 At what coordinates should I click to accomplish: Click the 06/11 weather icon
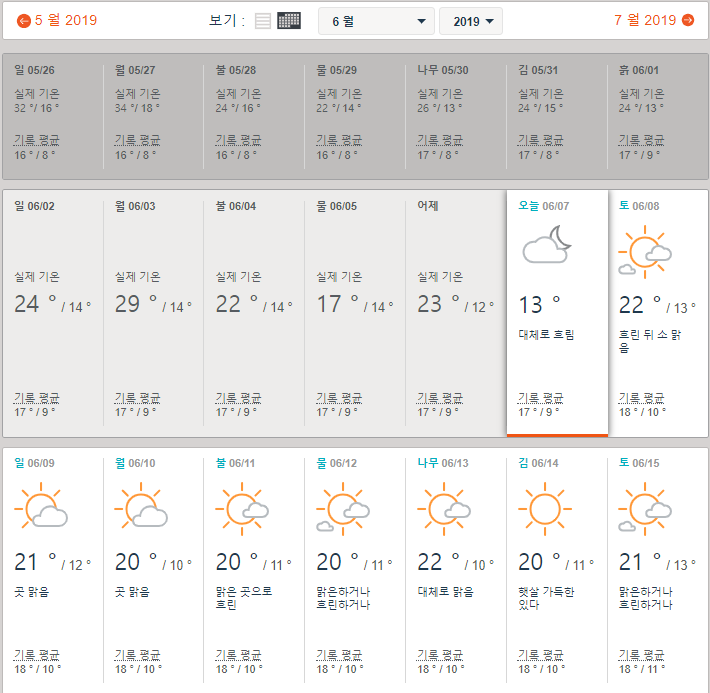coord(242,508)
